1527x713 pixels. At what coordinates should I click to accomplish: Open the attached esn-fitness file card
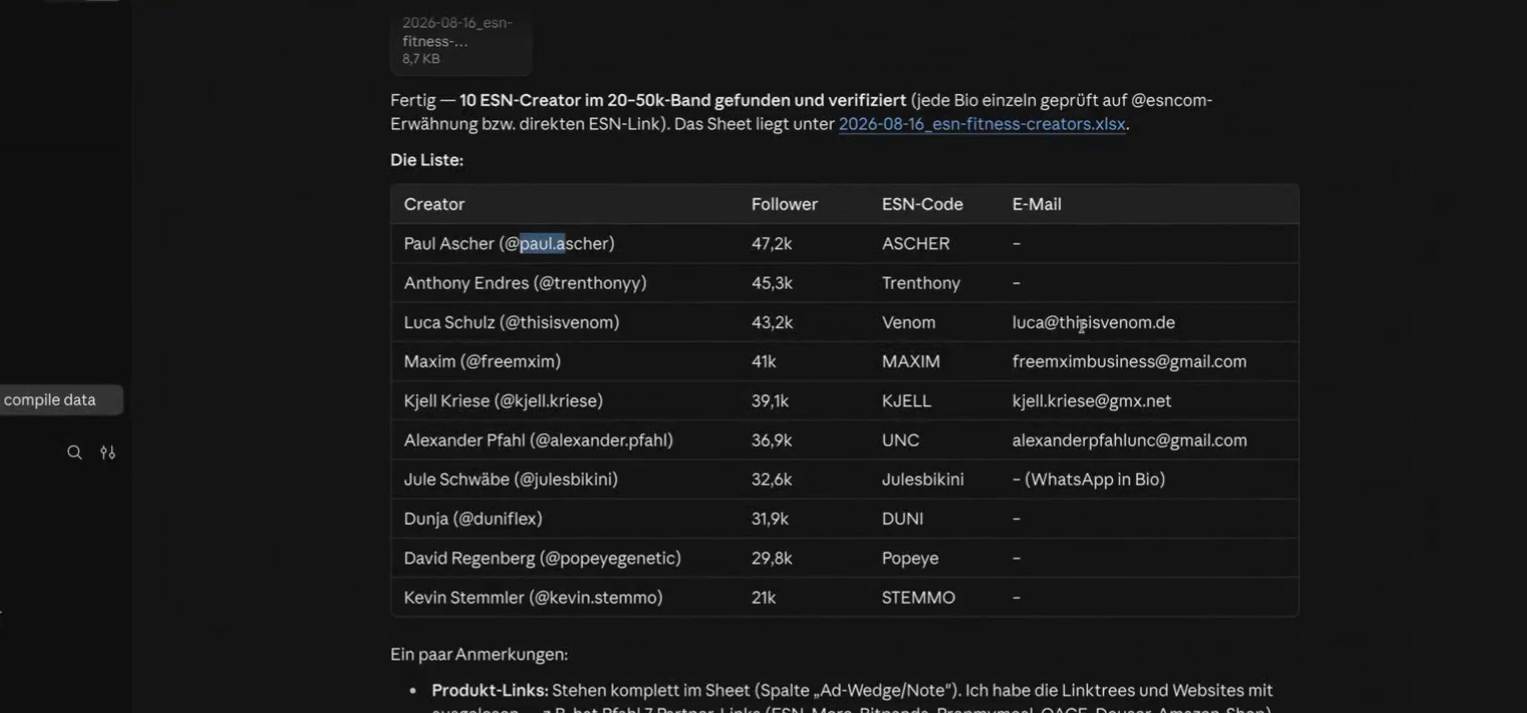461,40
